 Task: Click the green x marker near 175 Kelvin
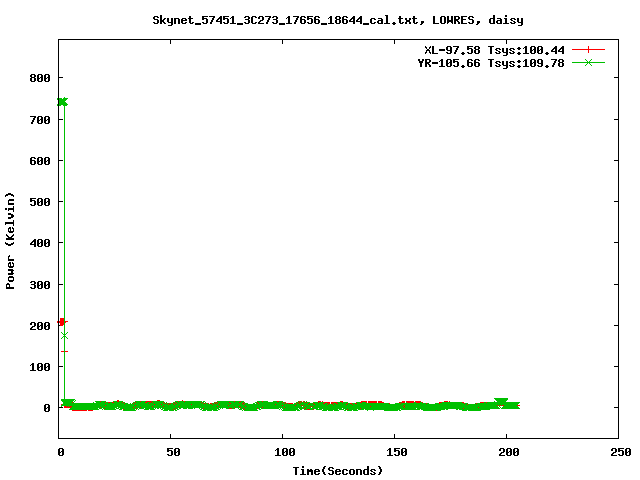coord(64,336)
